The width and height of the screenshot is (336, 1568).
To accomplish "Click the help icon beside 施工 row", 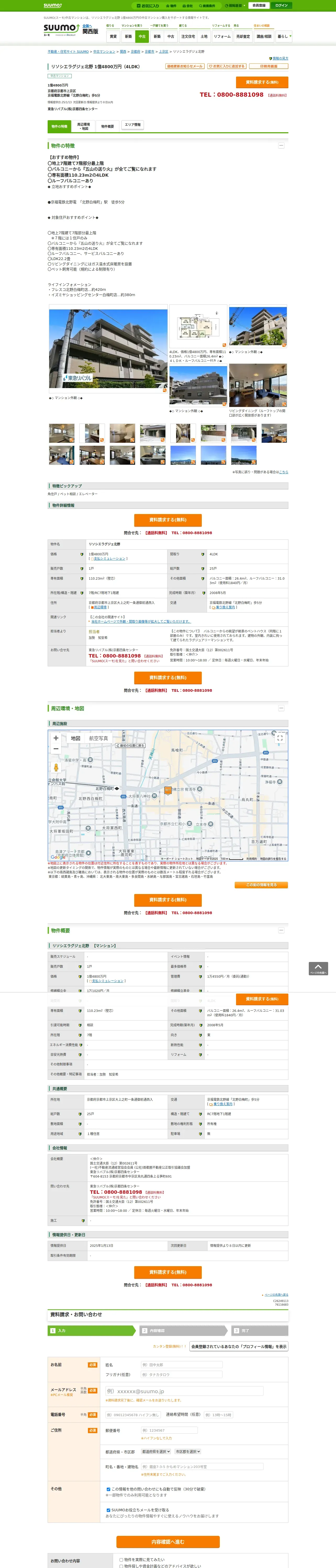I will 83,1220.
